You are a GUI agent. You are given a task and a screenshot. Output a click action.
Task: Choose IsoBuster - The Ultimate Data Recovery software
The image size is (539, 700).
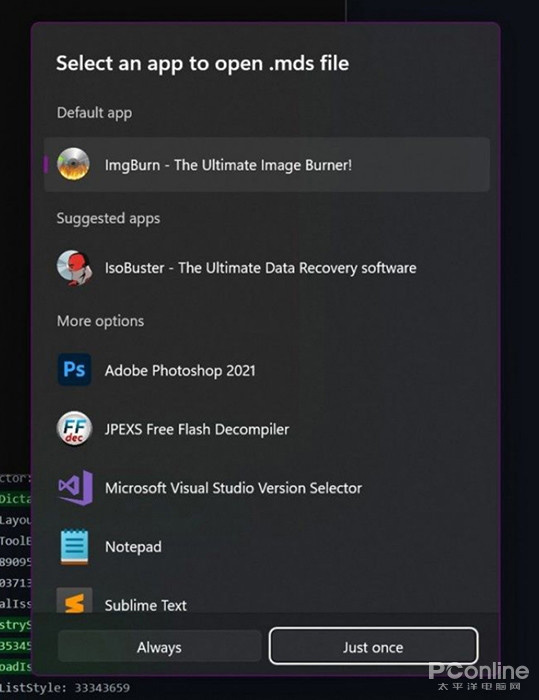(267, 268)
